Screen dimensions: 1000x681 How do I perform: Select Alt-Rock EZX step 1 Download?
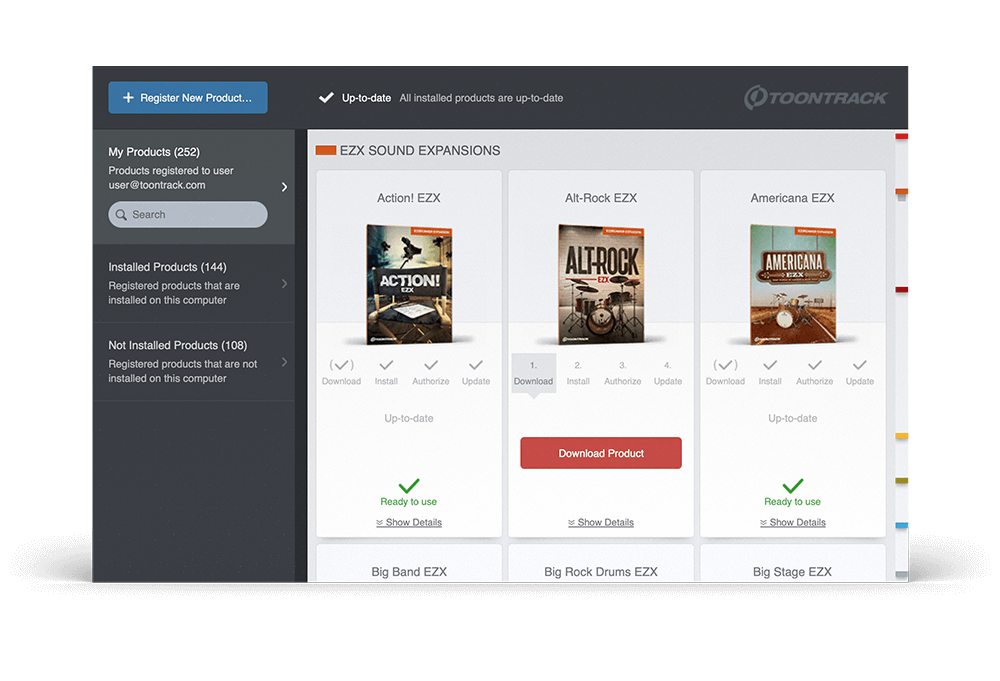tap(533, 373)
